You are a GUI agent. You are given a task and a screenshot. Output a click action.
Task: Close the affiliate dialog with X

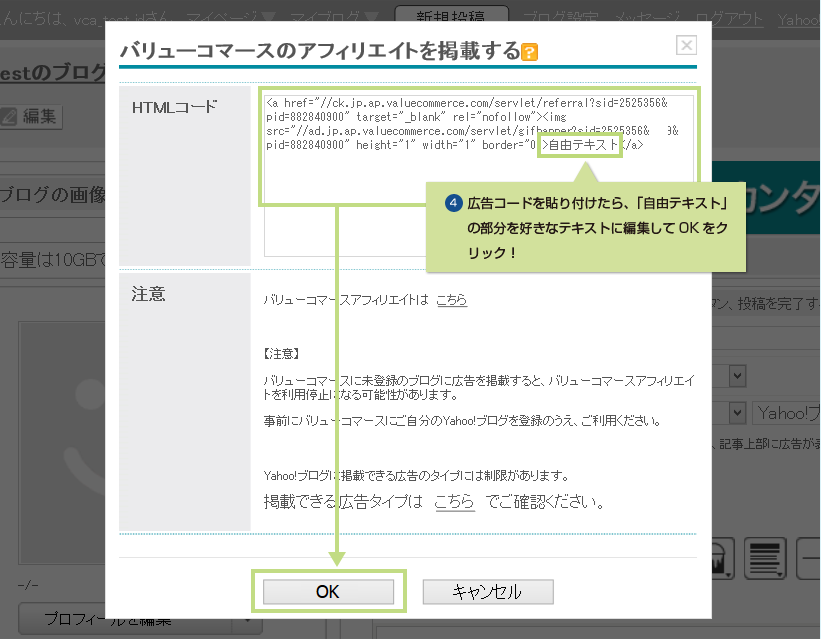coord(686,46)
